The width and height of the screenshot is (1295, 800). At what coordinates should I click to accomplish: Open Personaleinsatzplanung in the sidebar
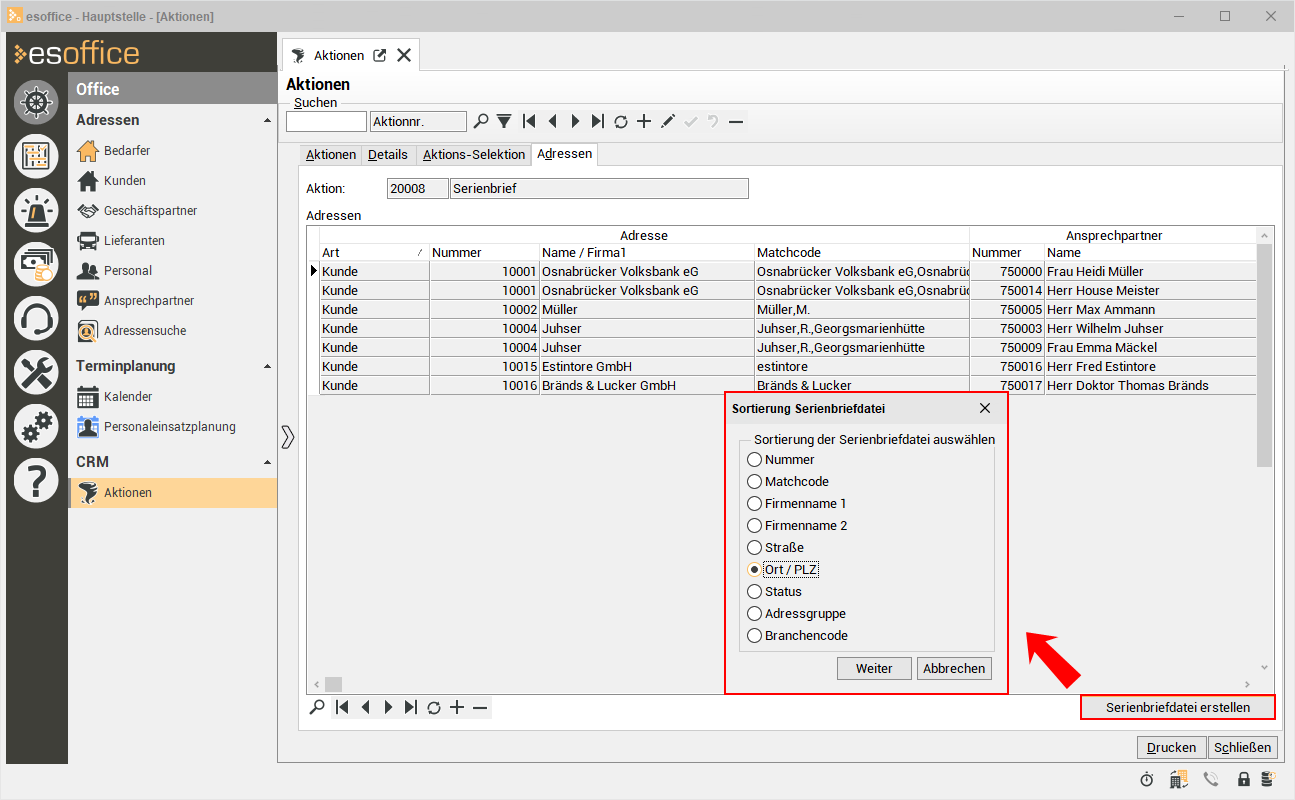[x=172, y=427]
